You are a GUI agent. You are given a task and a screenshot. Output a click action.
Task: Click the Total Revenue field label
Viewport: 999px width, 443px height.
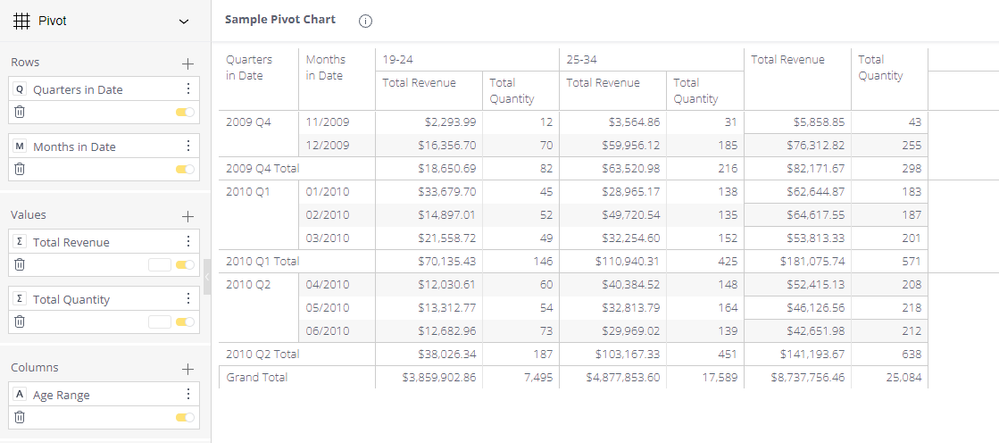pos(71,242)
